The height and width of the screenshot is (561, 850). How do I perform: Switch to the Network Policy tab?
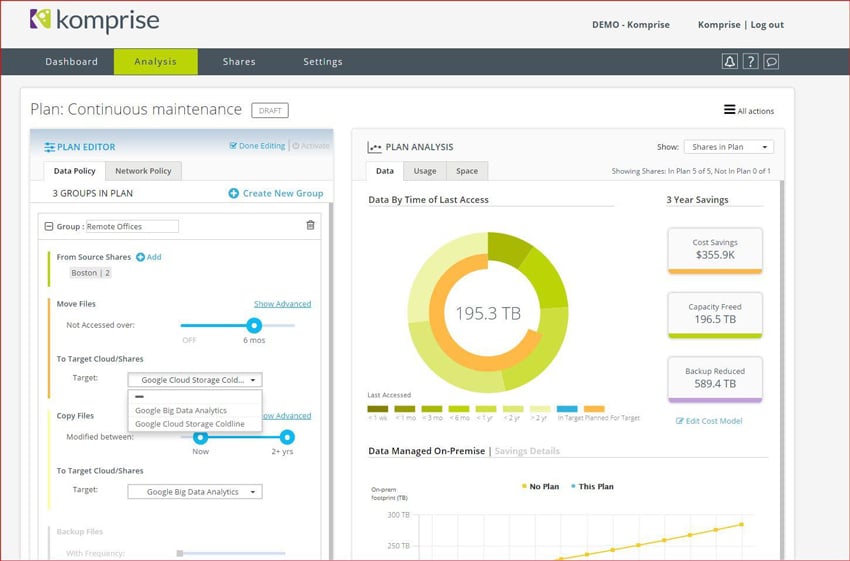coord(143,171)
